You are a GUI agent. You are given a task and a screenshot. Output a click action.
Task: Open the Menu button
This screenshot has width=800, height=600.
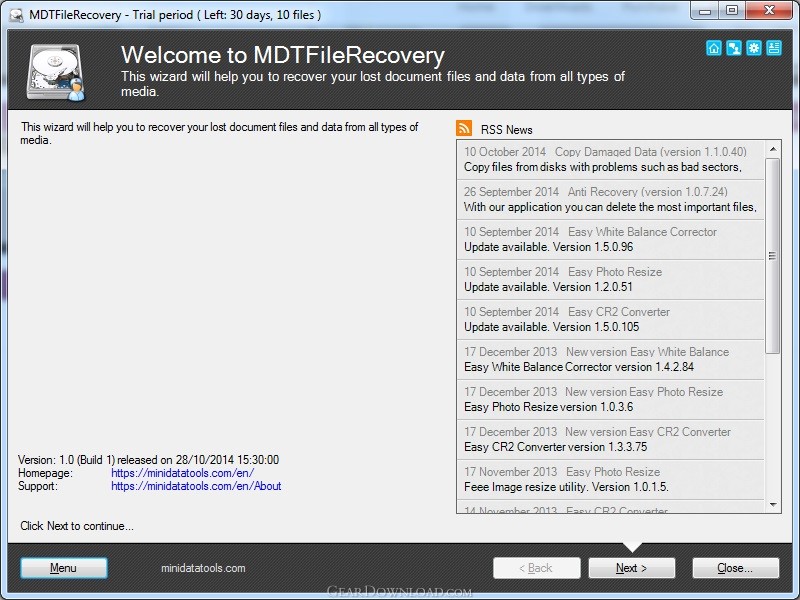pos(64,568)
